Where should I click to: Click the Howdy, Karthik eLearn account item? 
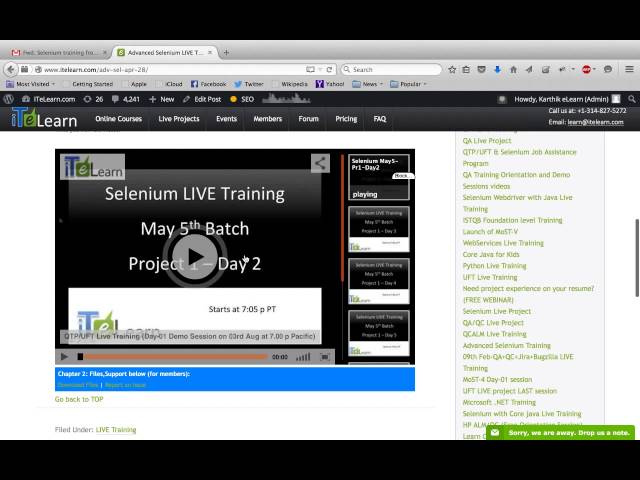[x=567, y=99]
